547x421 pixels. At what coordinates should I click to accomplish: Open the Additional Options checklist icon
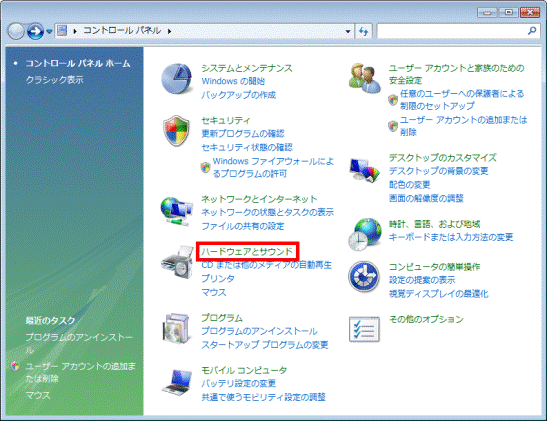364,329
